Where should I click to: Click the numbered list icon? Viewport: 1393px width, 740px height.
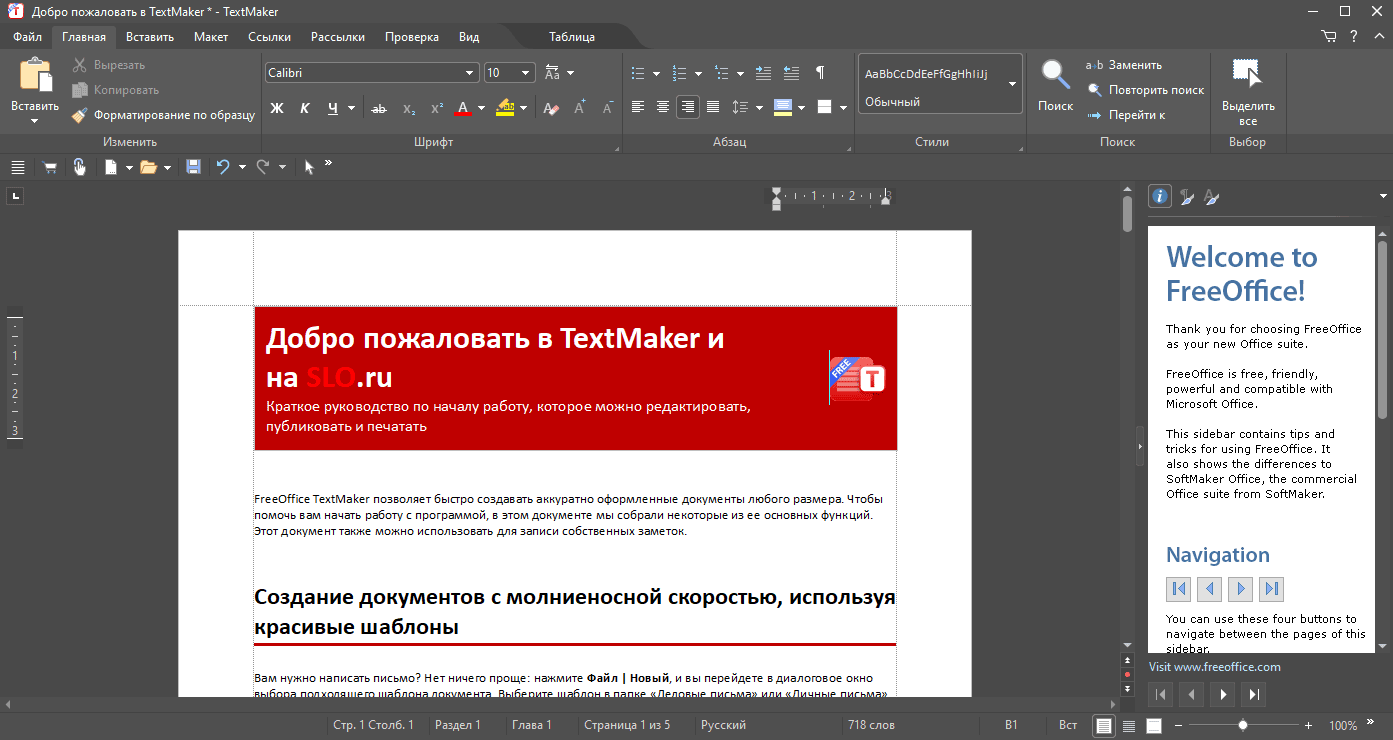tap(680, 73)
